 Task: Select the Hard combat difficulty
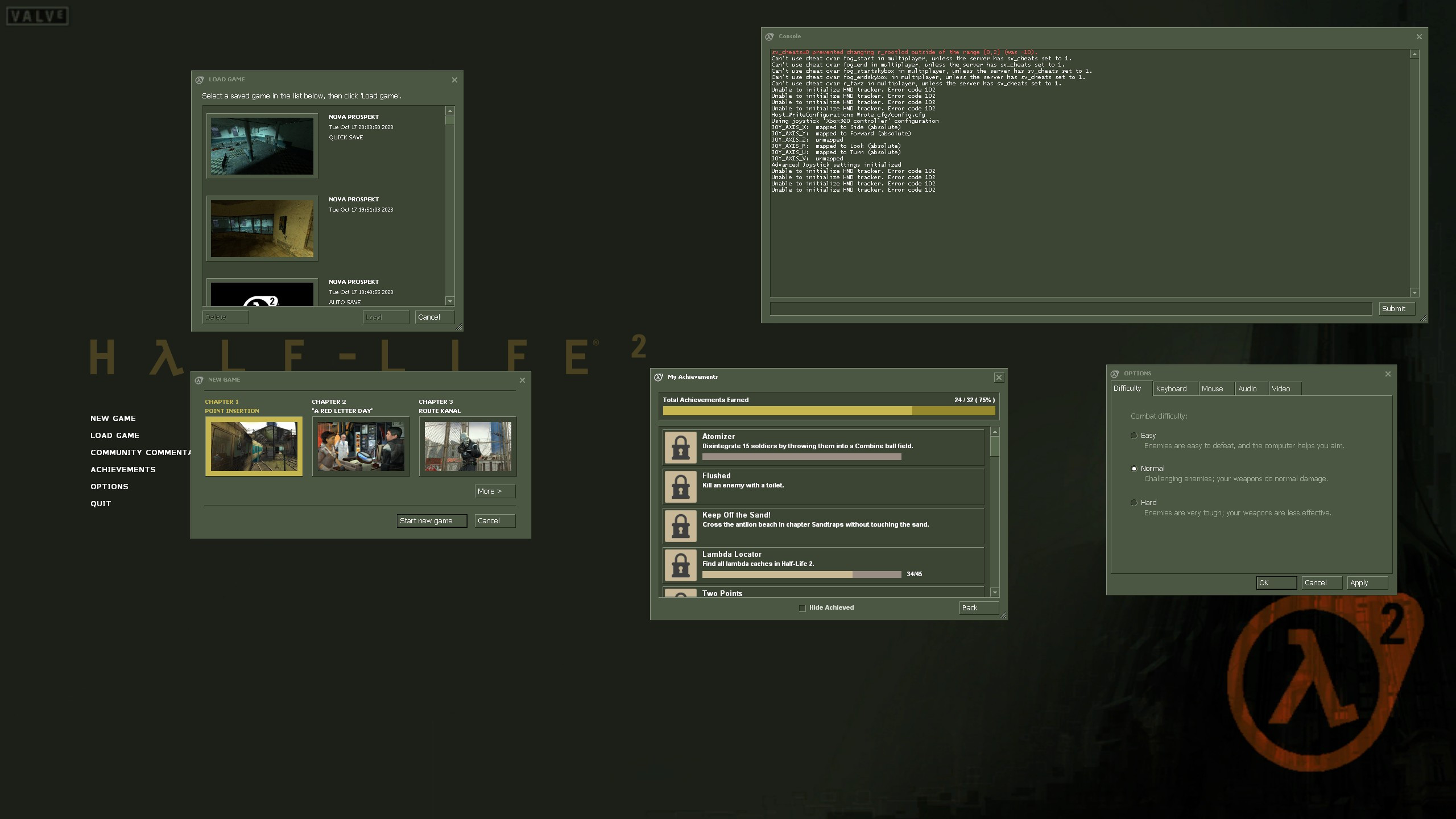click(1134, 502)
